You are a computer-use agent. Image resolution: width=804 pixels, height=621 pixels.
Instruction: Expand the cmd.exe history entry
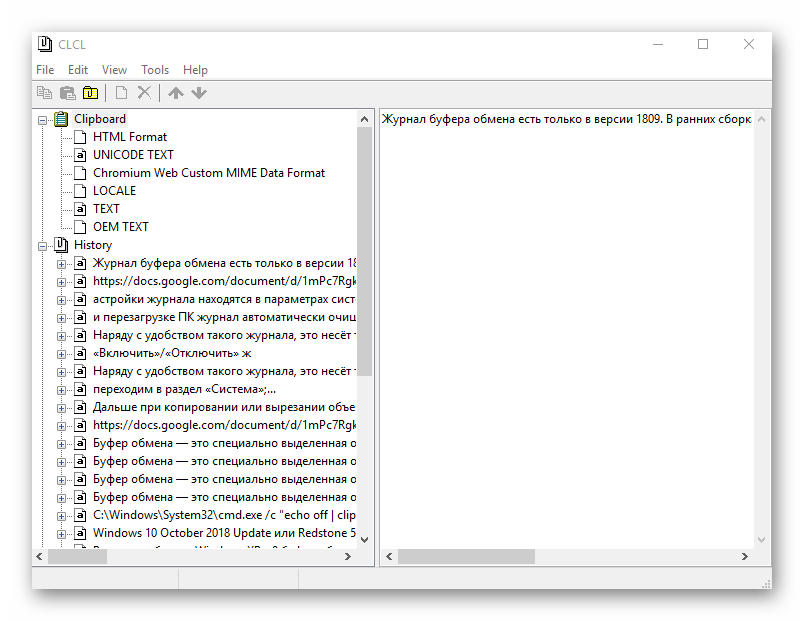tap(62, 515)
